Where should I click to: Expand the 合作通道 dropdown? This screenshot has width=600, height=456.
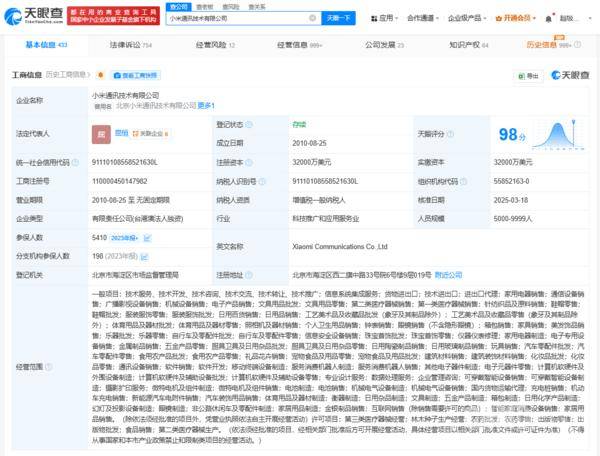click(x=422, y=18)
